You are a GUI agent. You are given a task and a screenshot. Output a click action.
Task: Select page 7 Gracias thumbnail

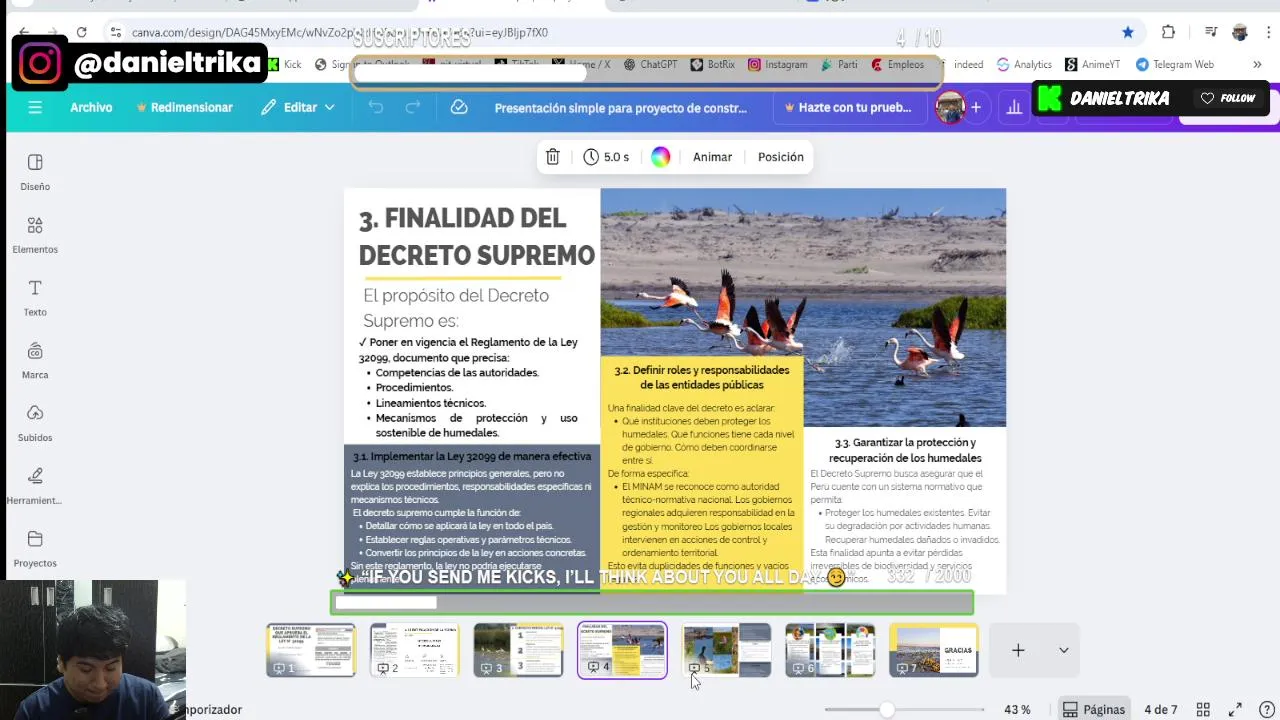click(934, 650)
